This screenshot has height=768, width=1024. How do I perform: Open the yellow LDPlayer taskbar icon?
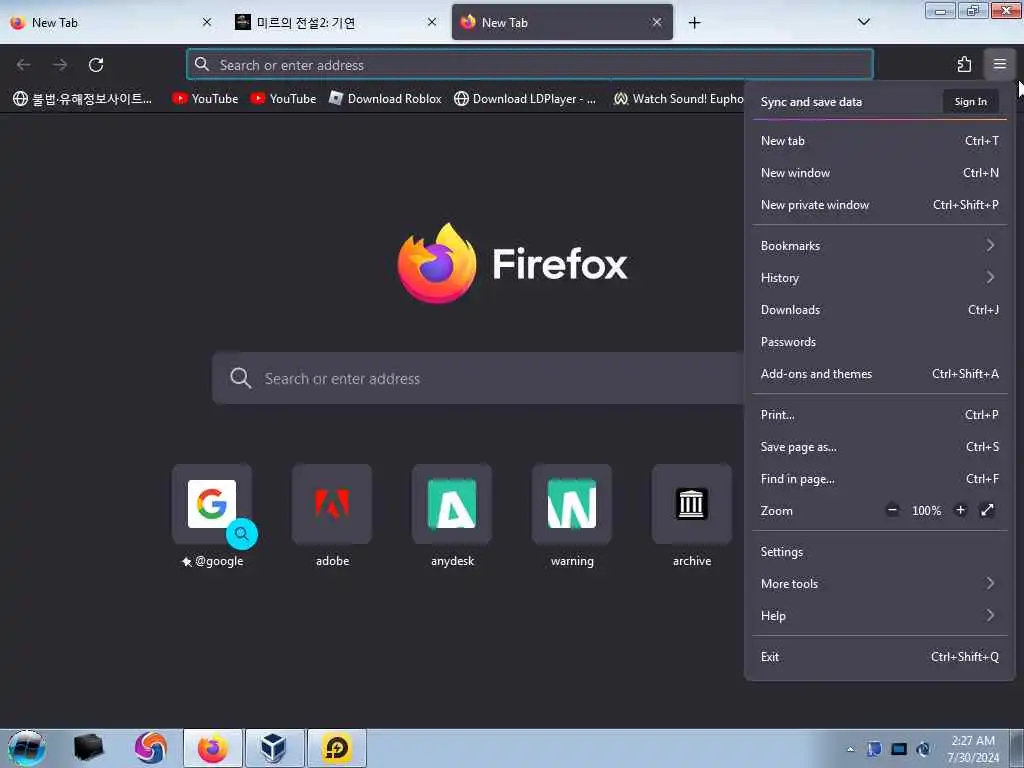(337, 748)
